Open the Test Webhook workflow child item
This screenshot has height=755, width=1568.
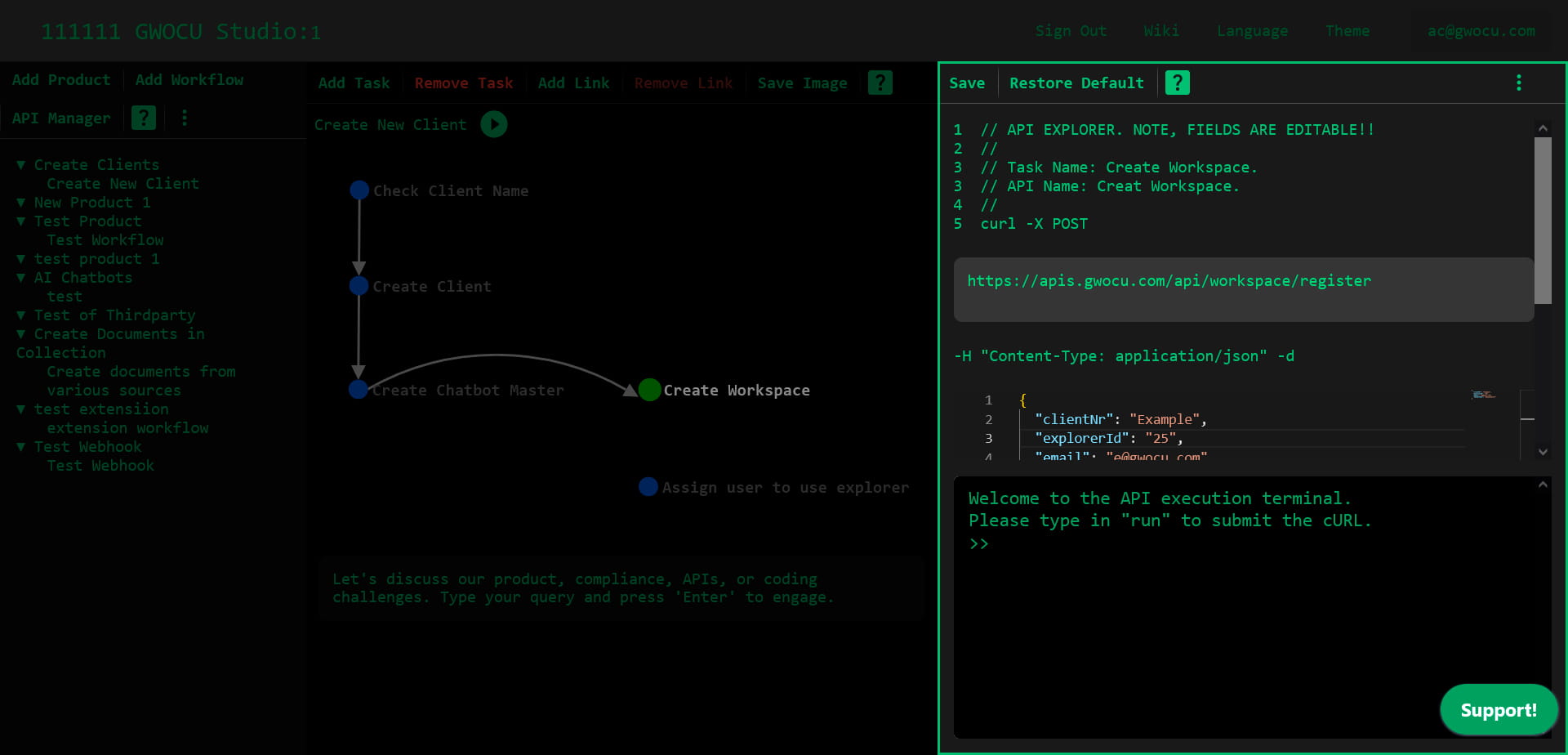[100, 466]
